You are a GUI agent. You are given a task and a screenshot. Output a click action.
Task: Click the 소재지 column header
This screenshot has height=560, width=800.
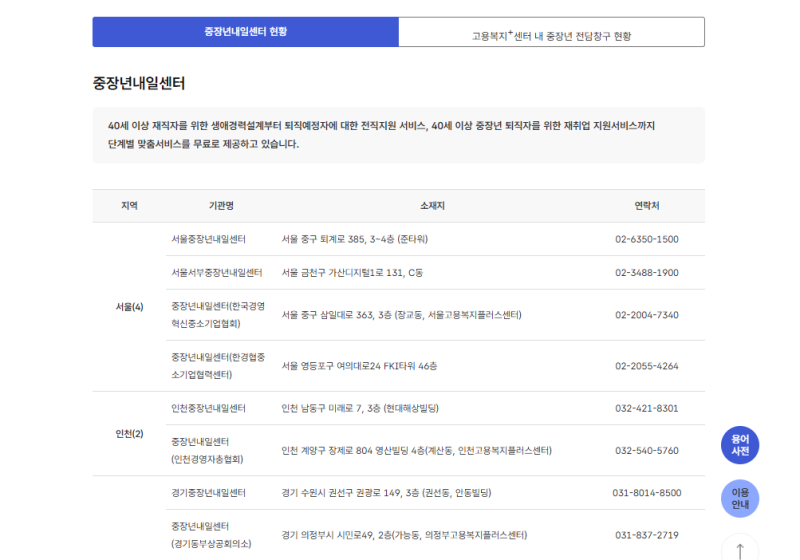tap(432, 206)
